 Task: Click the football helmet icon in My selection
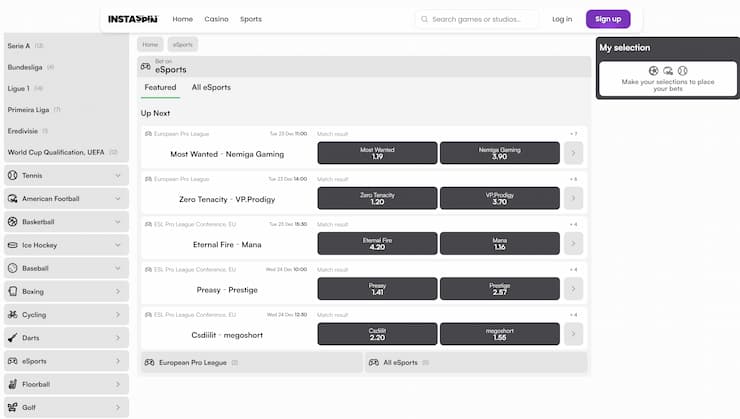668,71
